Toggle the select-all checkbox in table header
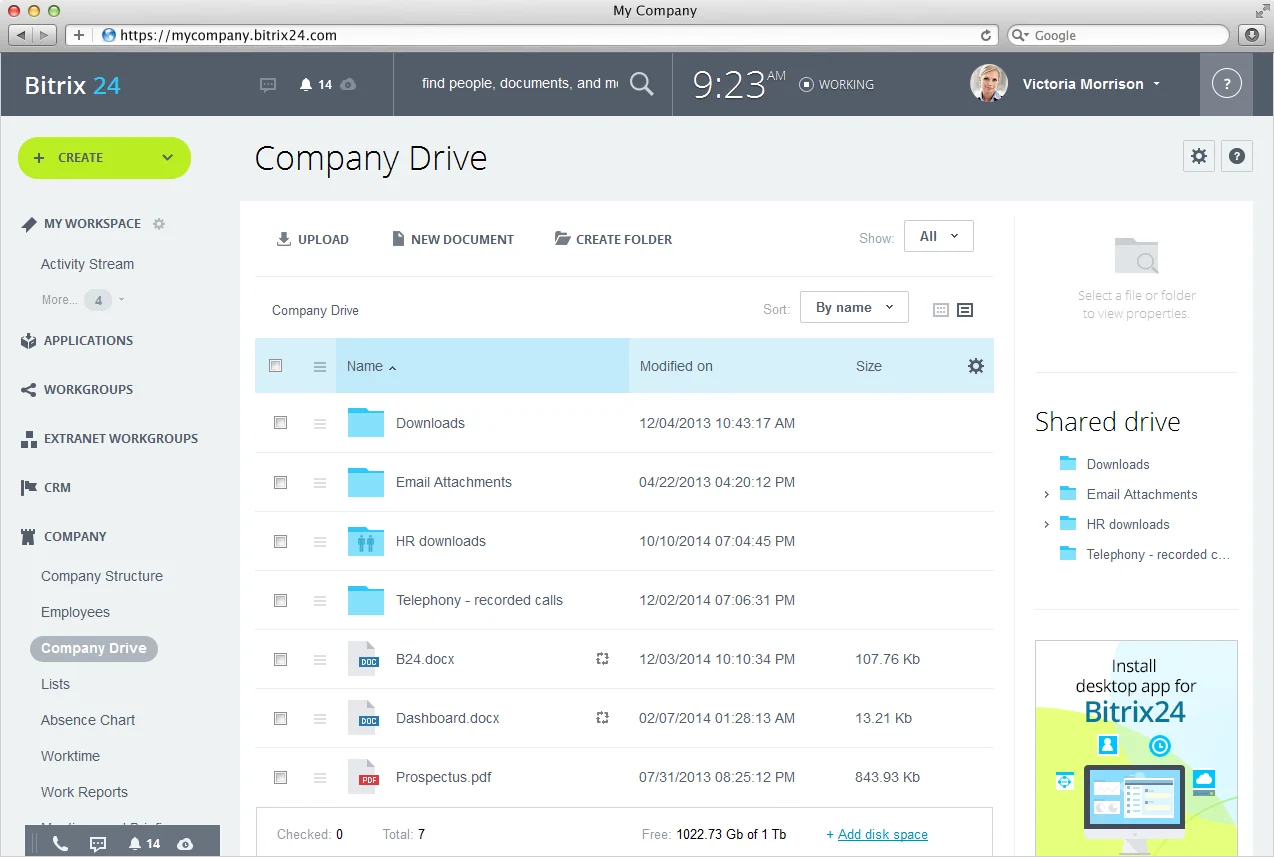This screenshot has width=1274, height=857. click(276, 366)
